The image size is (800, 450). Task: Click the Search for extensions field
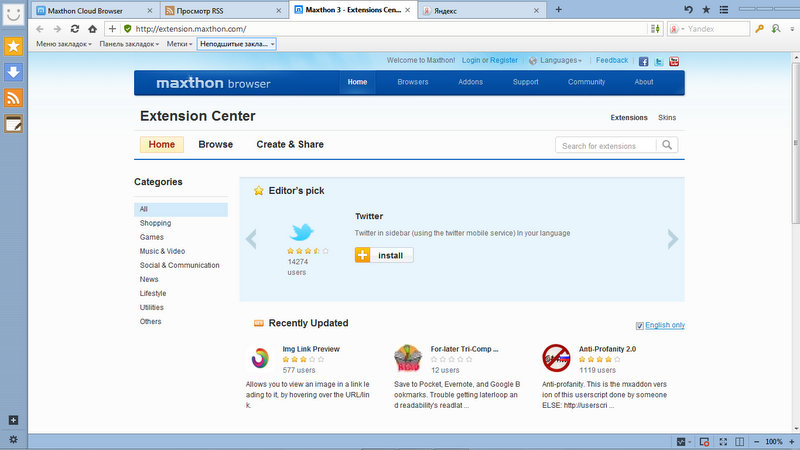[x=606, y=145]
